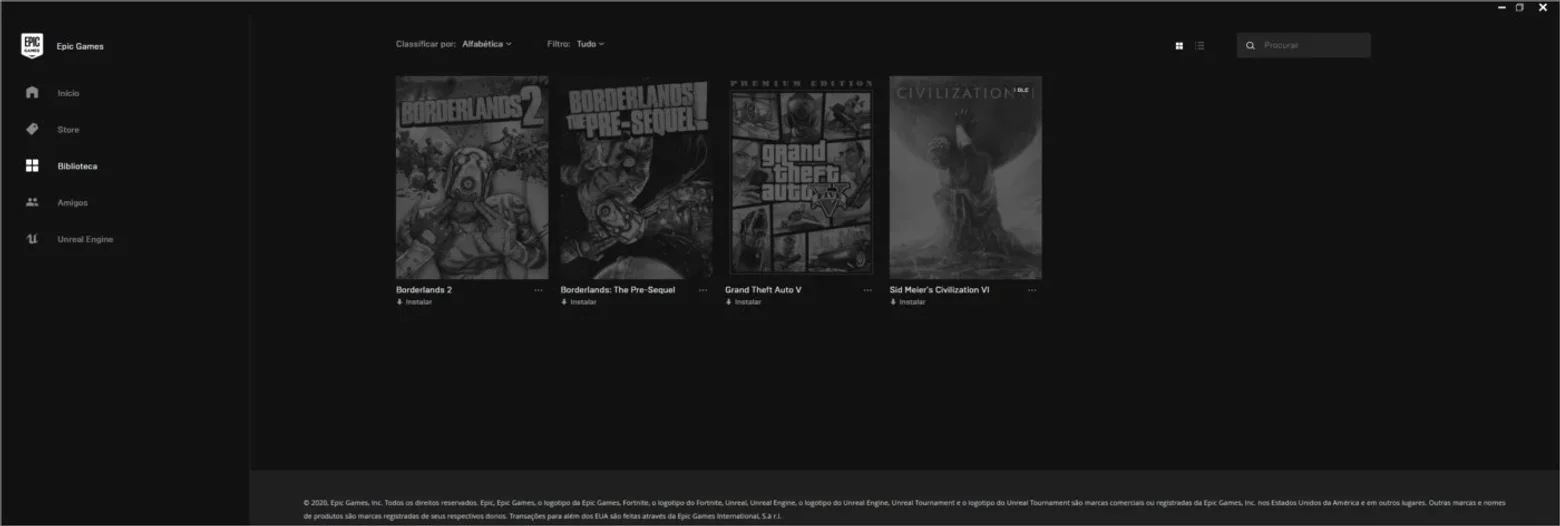Open the Civilization VI cover art

(x=965, y=178)
